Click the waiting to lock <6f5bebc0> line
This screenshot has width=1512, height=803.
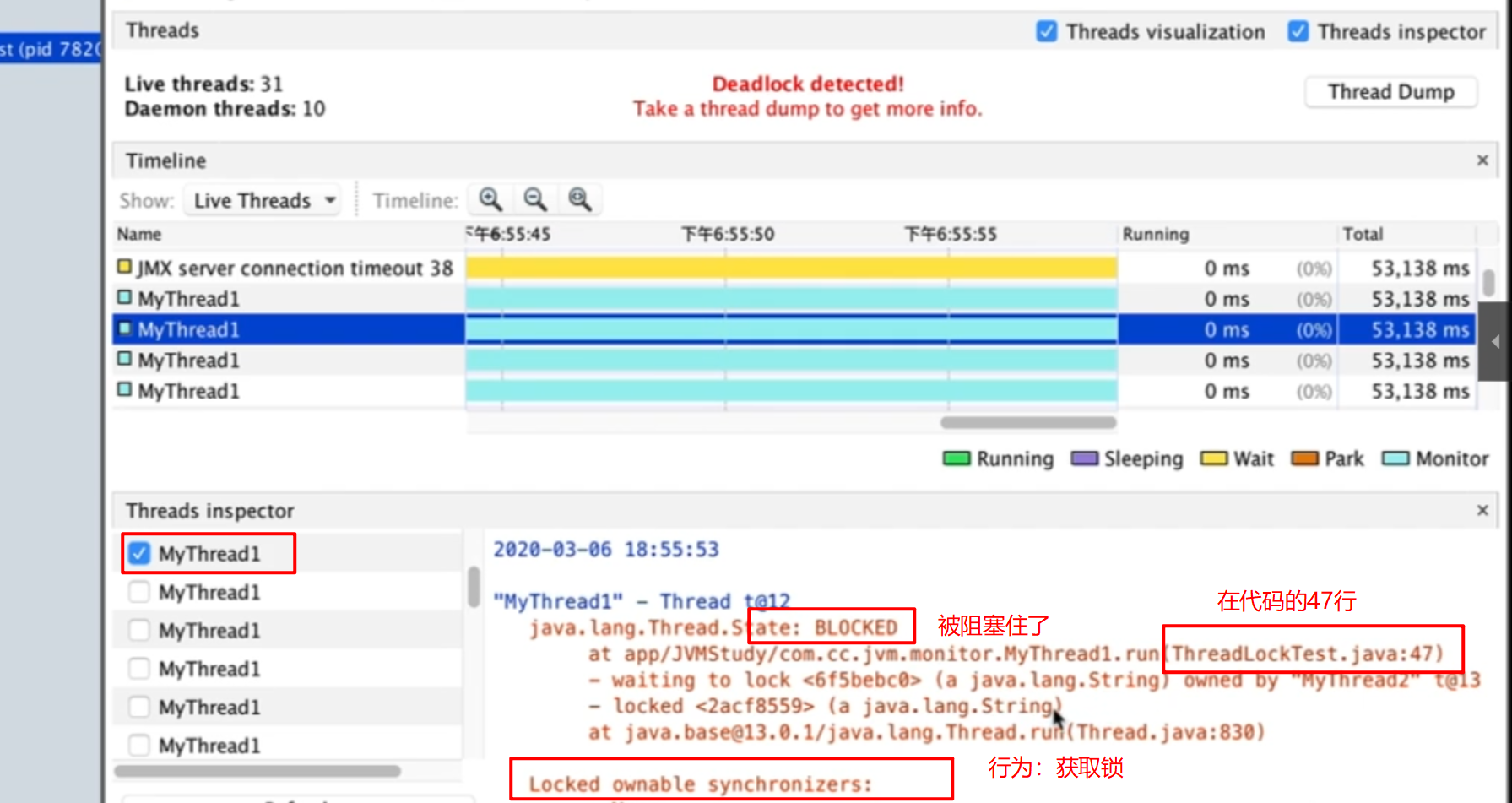click(x=1034, y=680)
